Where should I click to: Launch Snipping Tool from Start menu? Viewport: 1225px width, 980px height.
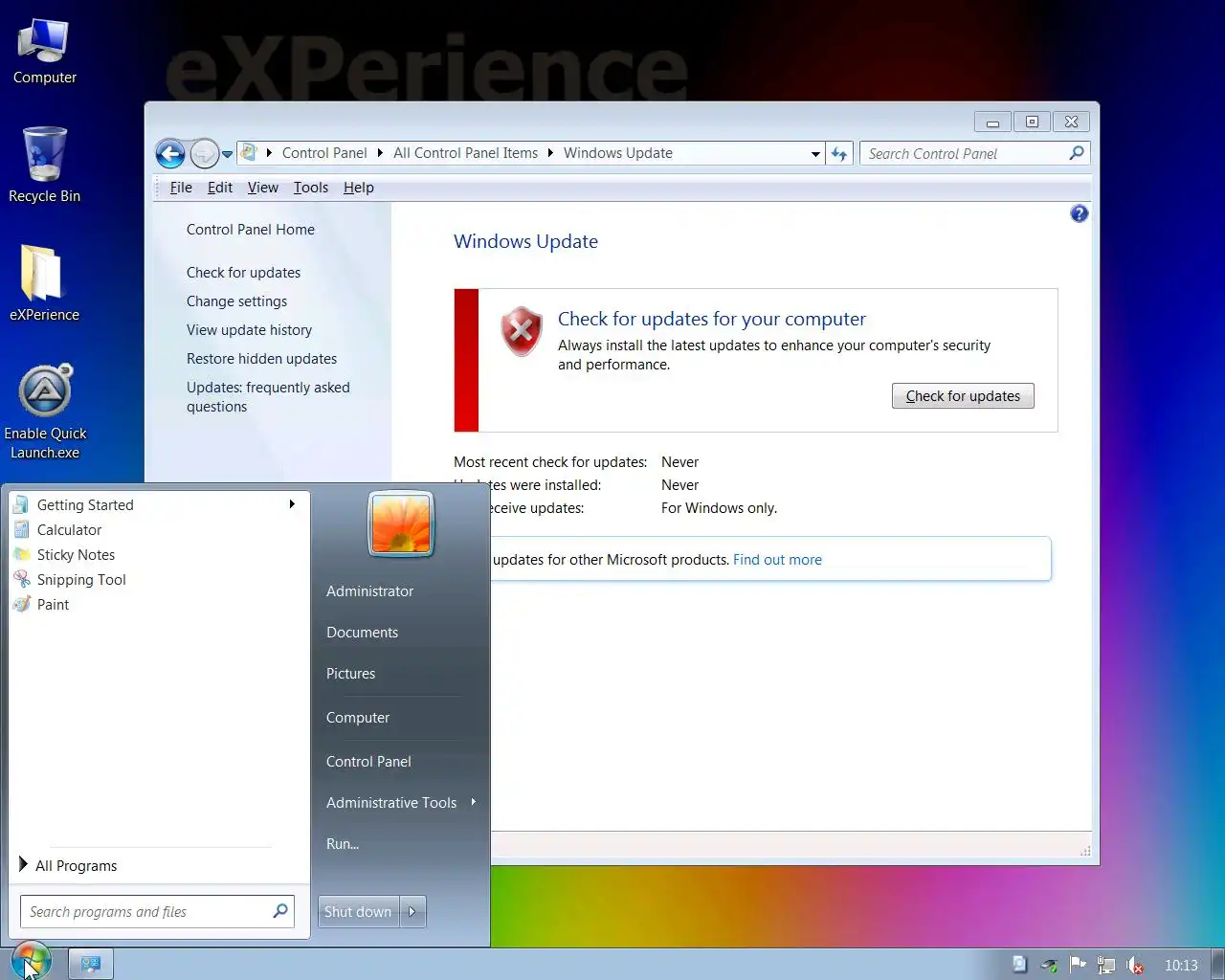(x=157, y=579)
